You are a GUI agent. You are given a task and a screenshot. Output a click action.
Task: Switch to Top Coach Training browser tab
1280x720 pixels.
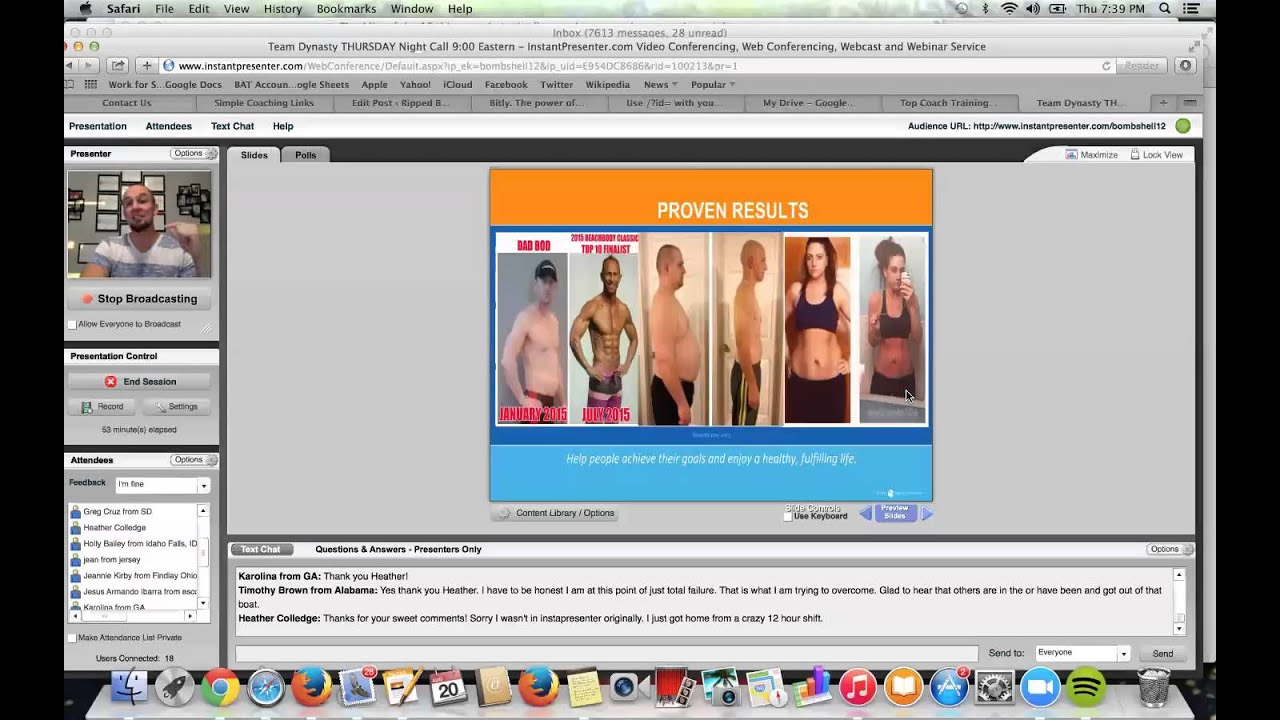pyautogui.click(x=948, y=103)
